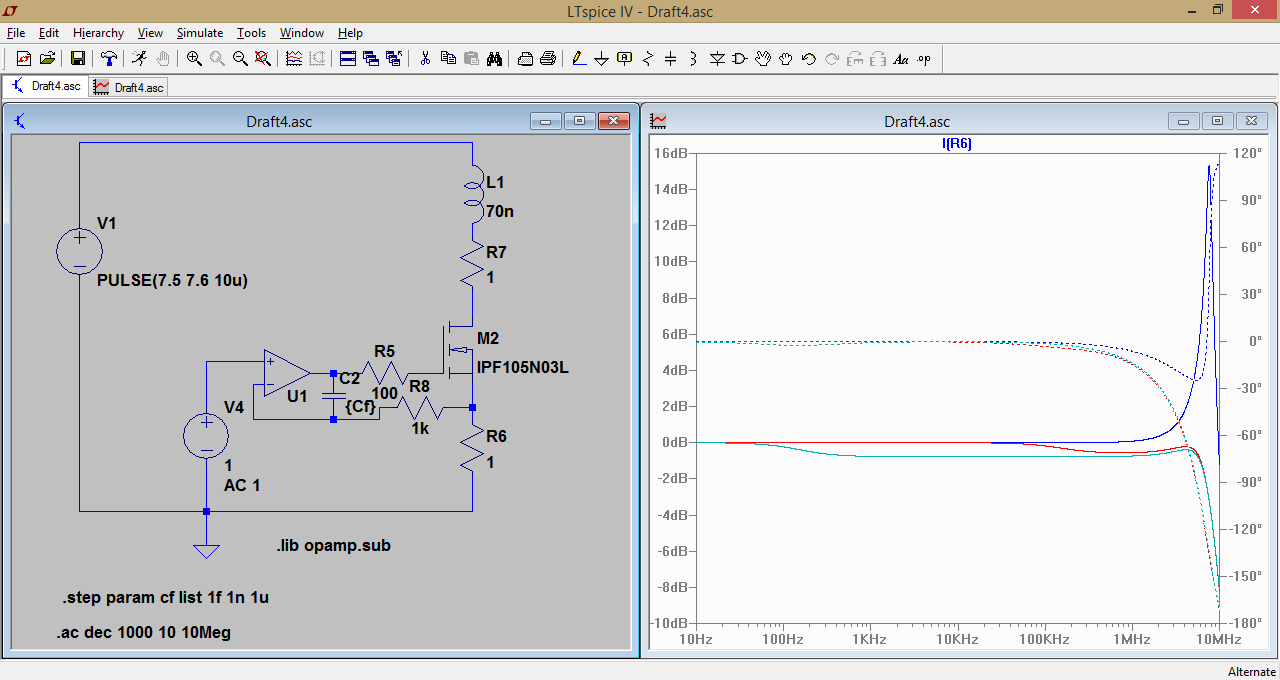This screenshot has width=1280, height=680.
Task: Select the Draw Wire pencil tool
Action: click(x=579, y=59)
